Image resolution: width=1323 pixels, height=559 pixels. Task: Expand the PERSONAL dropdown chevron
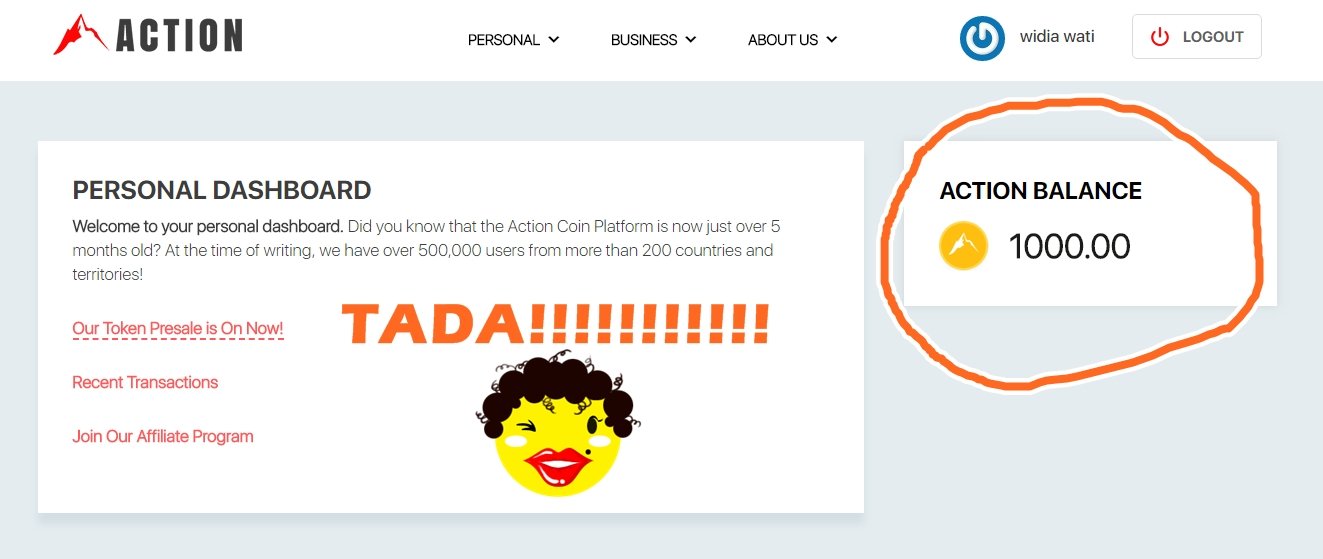(554, 40)
